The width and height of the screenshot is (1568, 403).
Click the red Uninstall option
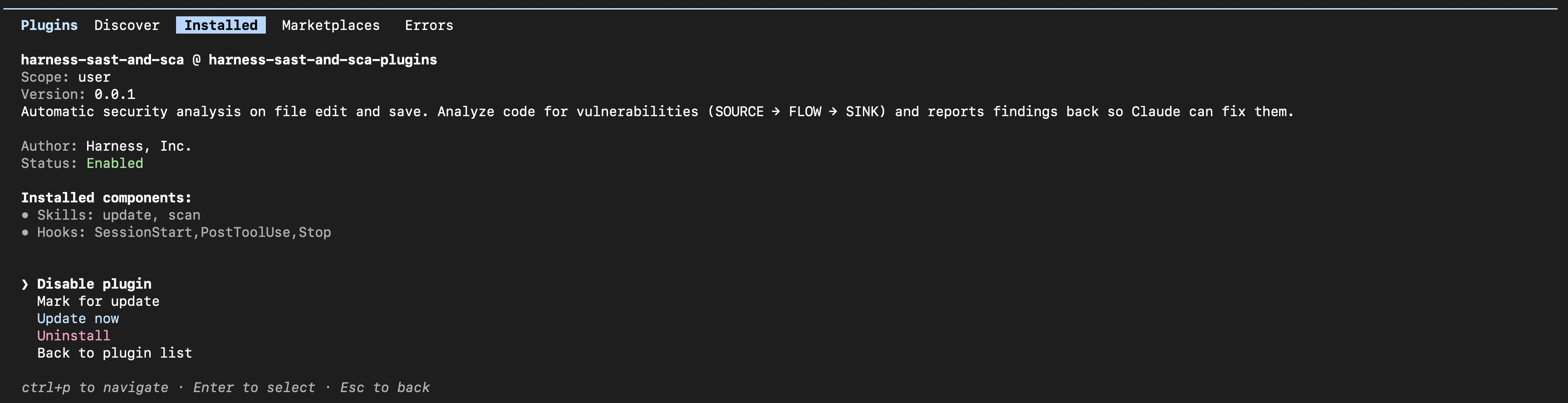pos(73,336)
